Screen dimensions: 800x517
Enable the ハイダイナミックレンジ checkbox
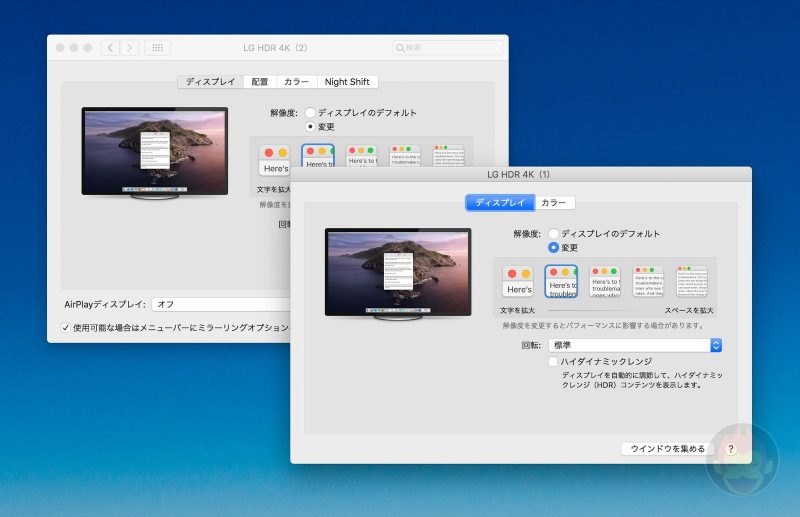554,362
